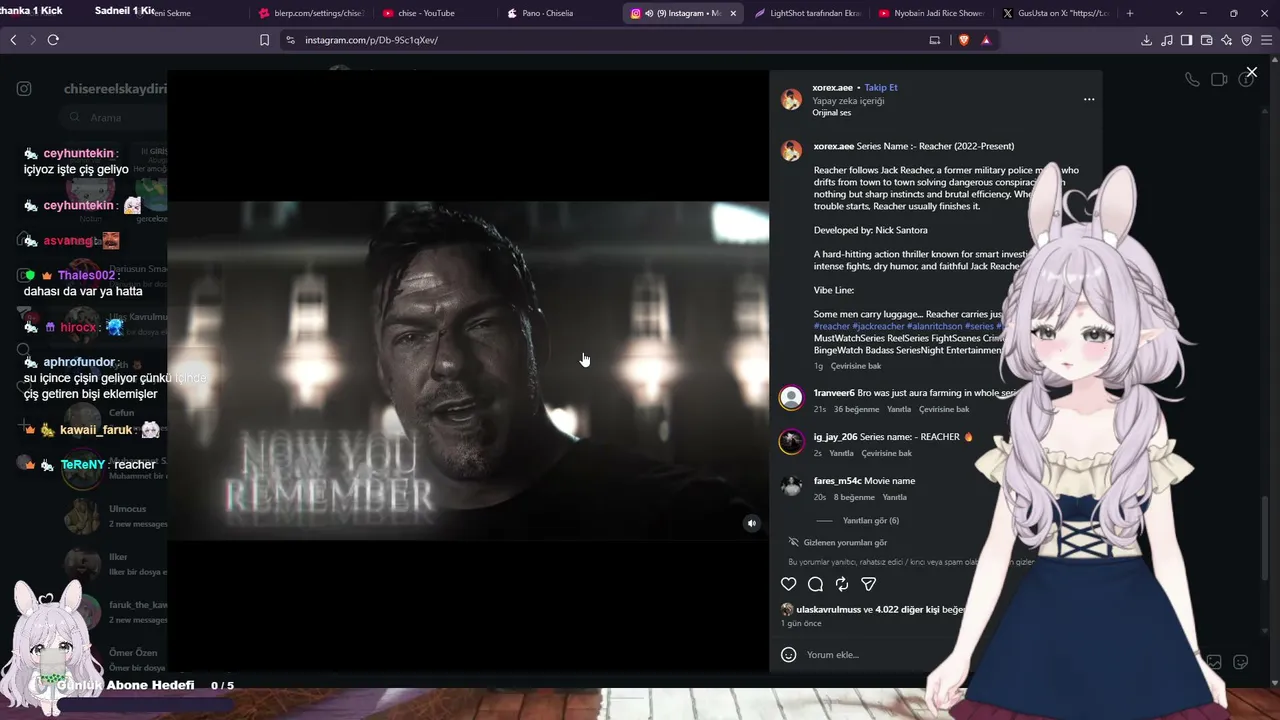Open the Brave Shields lion icon

[964, 40]
